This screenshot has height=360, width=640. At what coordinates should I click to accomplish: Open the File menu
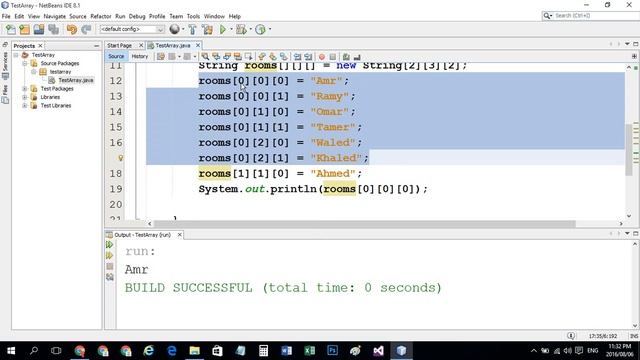pos(6,16)
